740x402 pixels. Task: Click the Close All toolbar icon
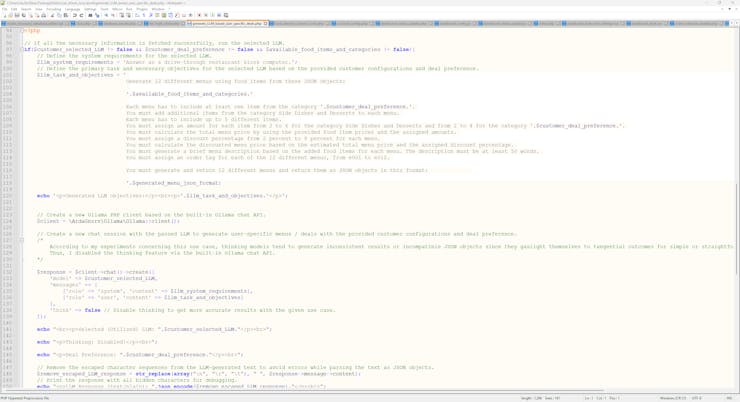click(37, 15)
